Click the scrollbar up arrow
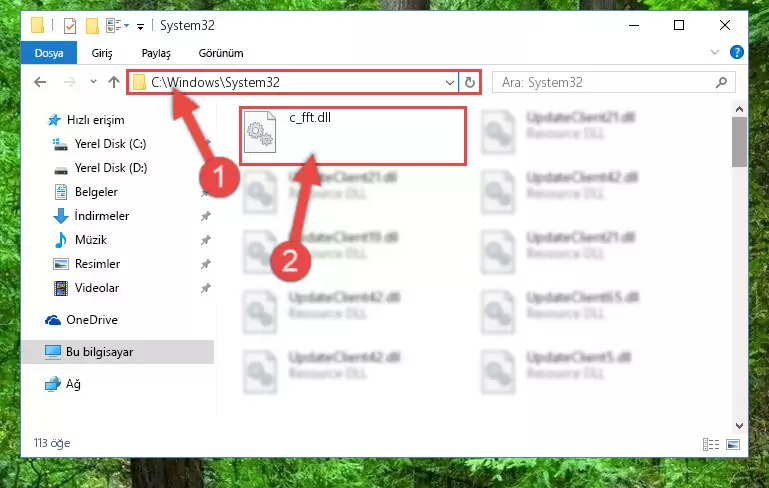 739,109
